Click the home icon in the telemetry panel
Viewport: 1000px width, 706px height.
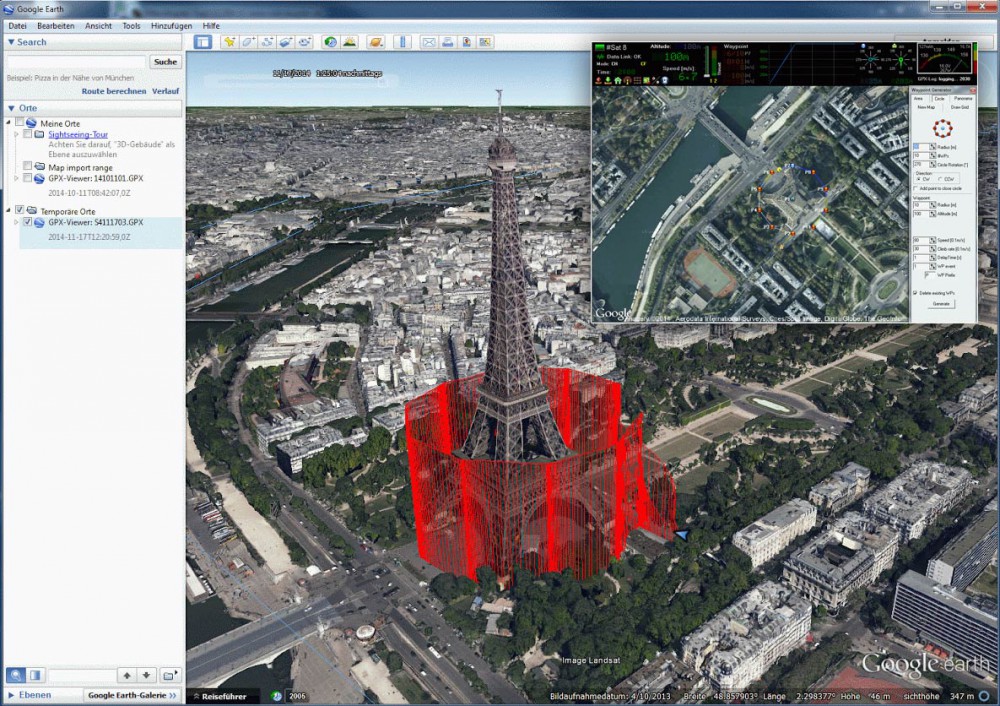click(618, 80)
